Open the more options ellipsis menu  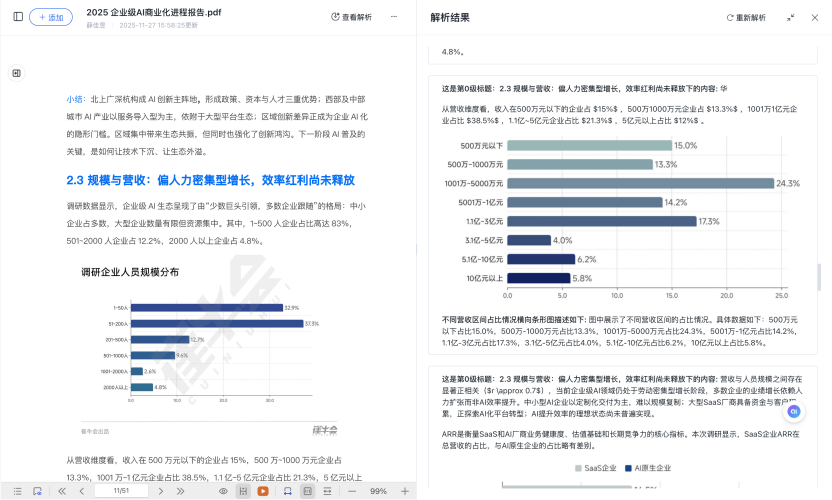tap(394, 16)
